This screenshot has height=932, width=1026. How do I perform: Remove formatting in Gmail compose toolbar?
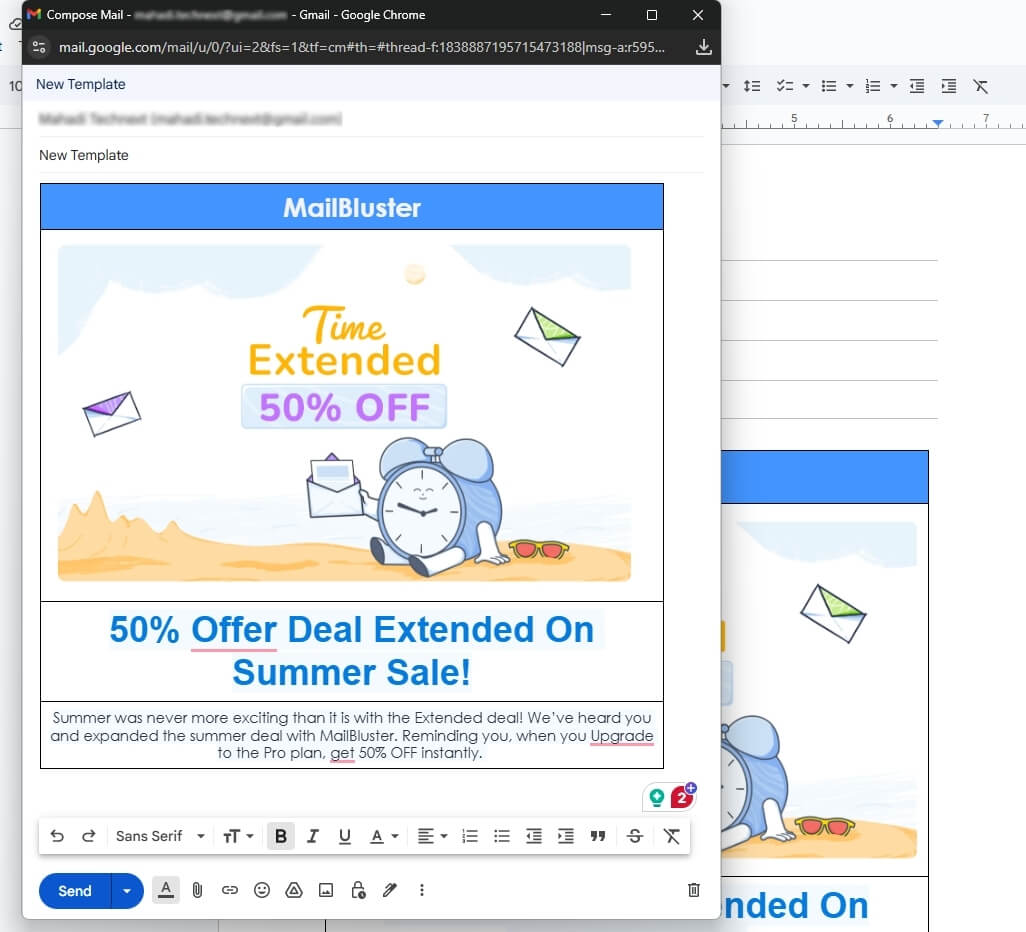point(671,836)
